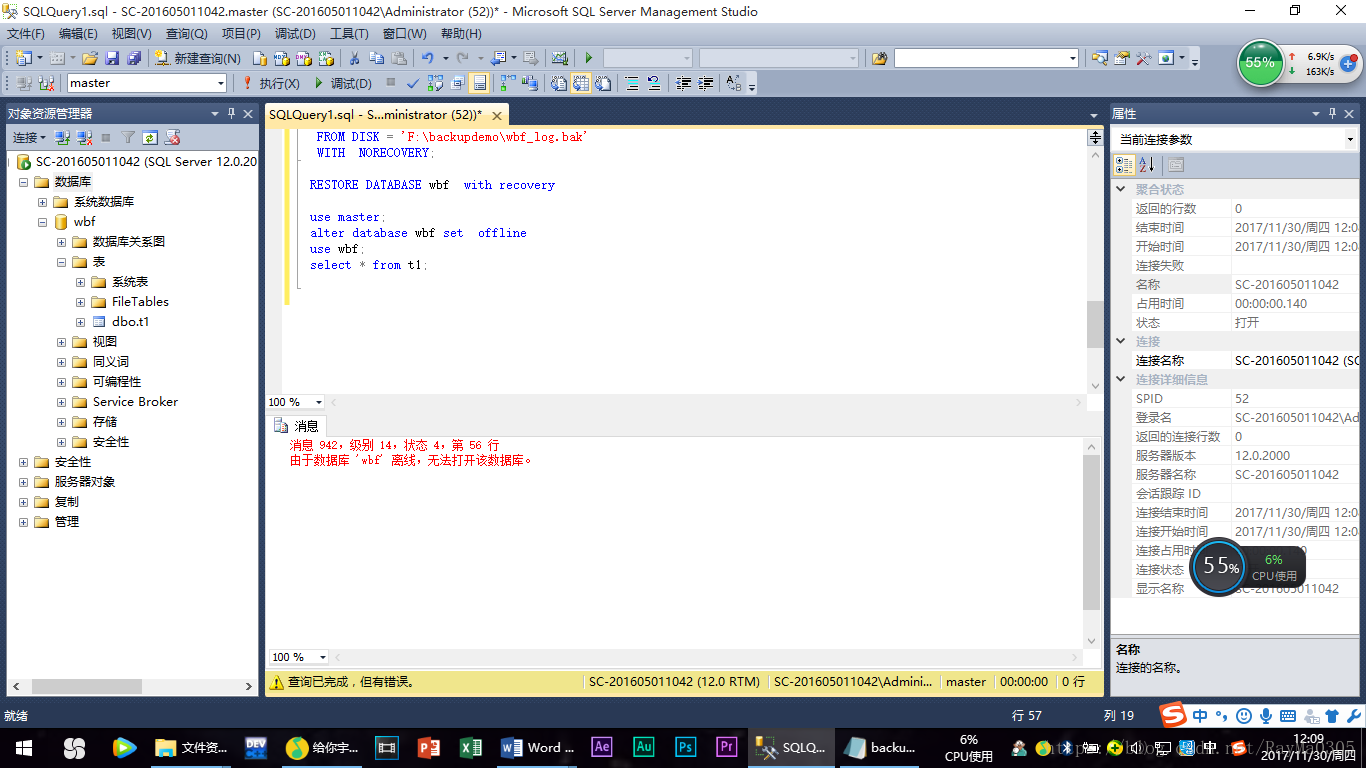Viewport: 1366px width, 768px height.
Task: Save the query with the disk icon
Action: 112,58
